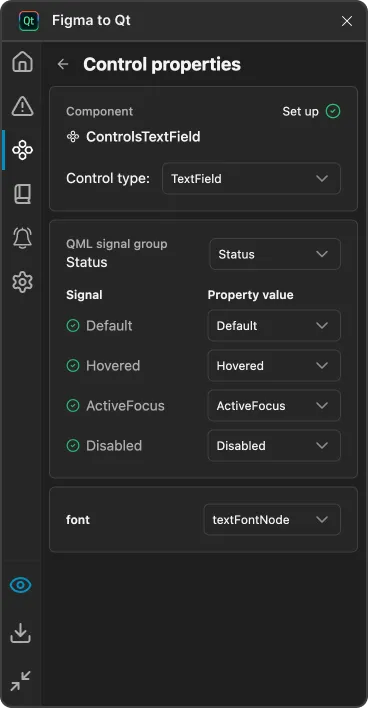The height and width of the screenshot is (708, 368).
Task: Open the ActiveFocus property value dropdown
Action: pos(274,405)
